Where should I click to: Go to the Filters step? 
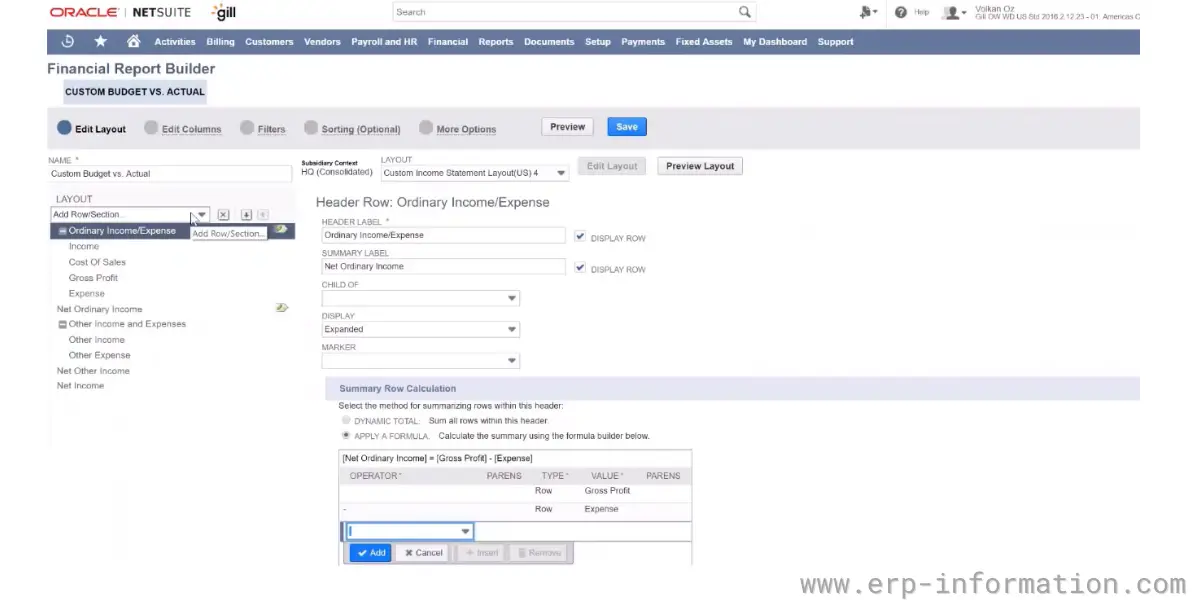click(263, 129)
